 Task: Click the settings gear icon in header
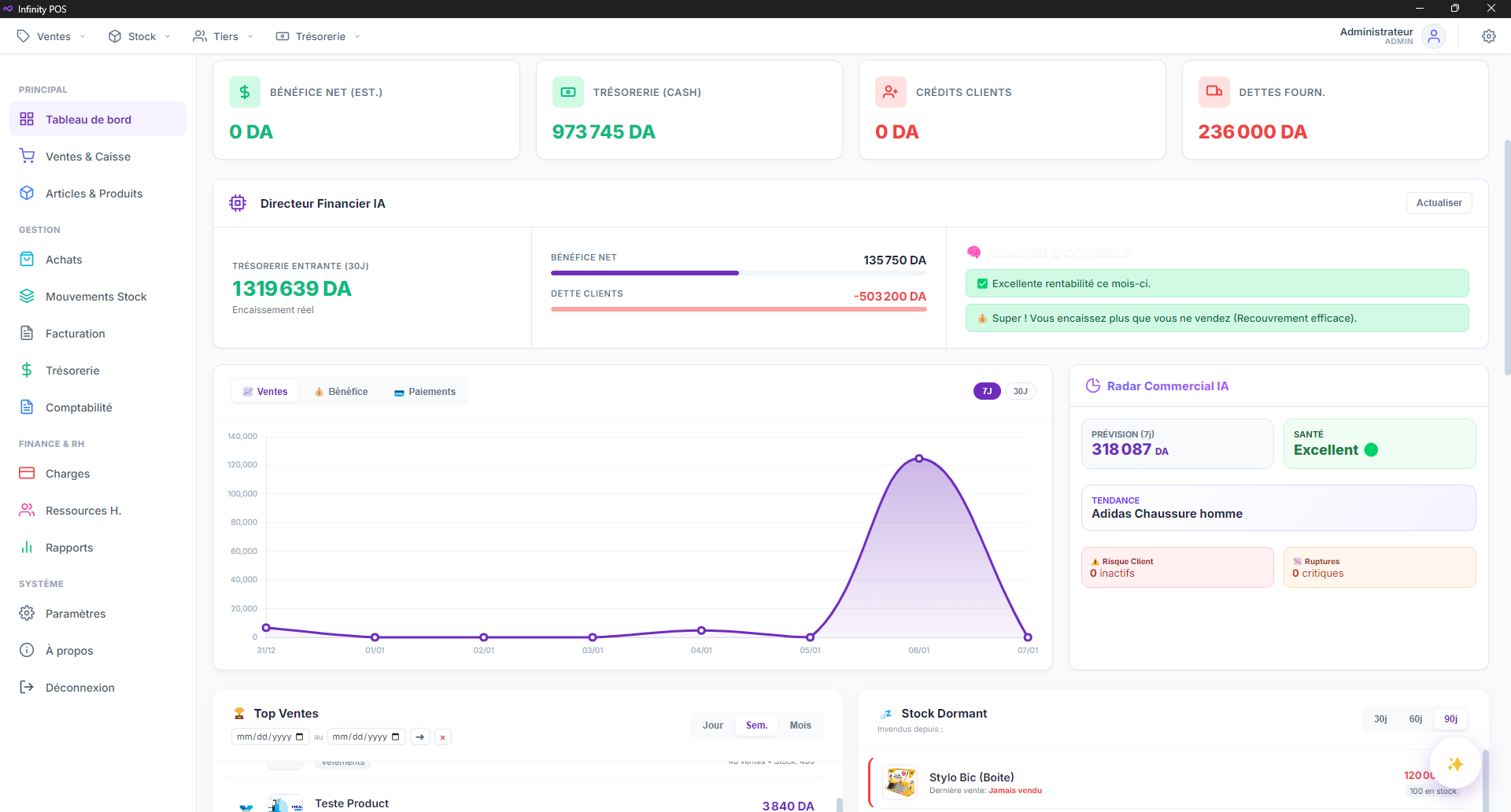click(x=1488, y=36)
